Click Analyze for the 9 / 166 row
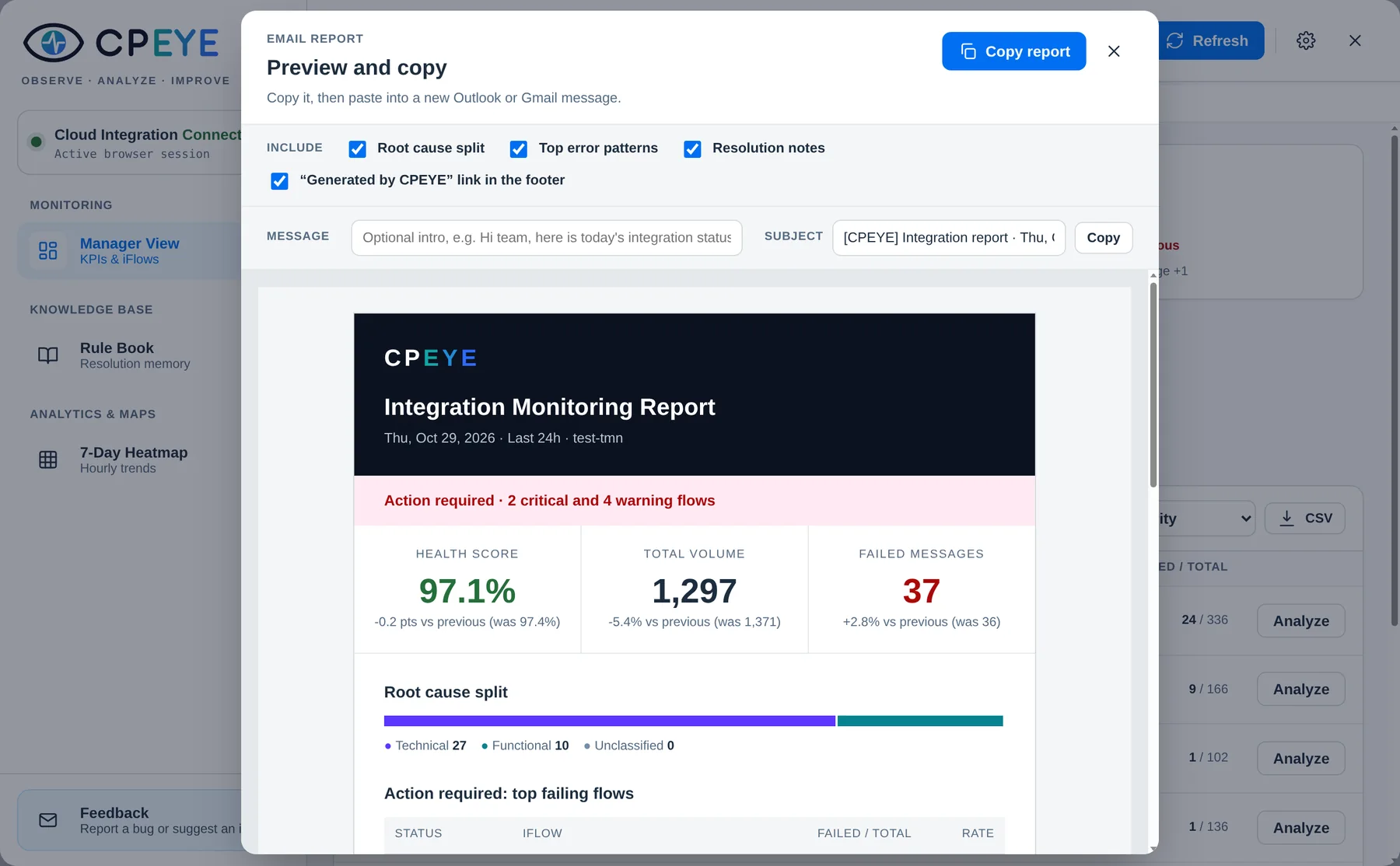The width and height of the screenshot is (1400, 866). [x=1300, y=690]
